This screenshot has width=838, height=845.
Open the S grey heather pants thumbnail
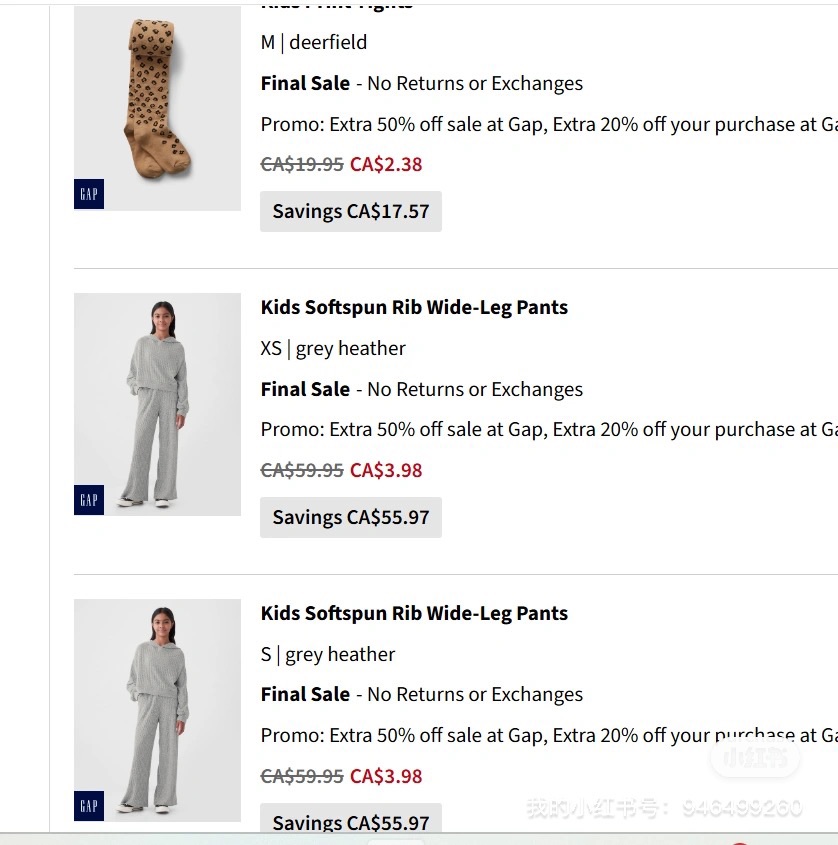pos(157,710)
